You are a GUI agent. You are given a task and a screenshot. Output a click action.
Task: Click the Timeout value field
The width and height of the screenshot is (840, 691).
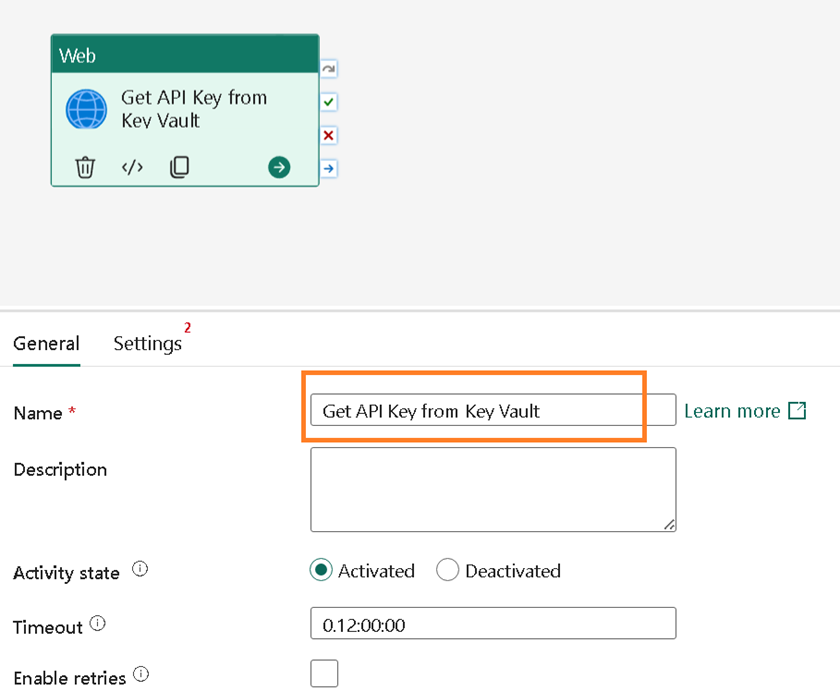(493, 624)
